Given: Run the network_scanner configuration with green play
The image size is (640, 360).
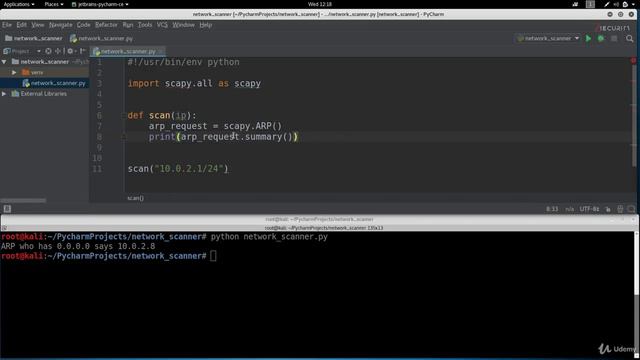Looking at the screenshot, I should pyautogui.click(x=588, y=38).
